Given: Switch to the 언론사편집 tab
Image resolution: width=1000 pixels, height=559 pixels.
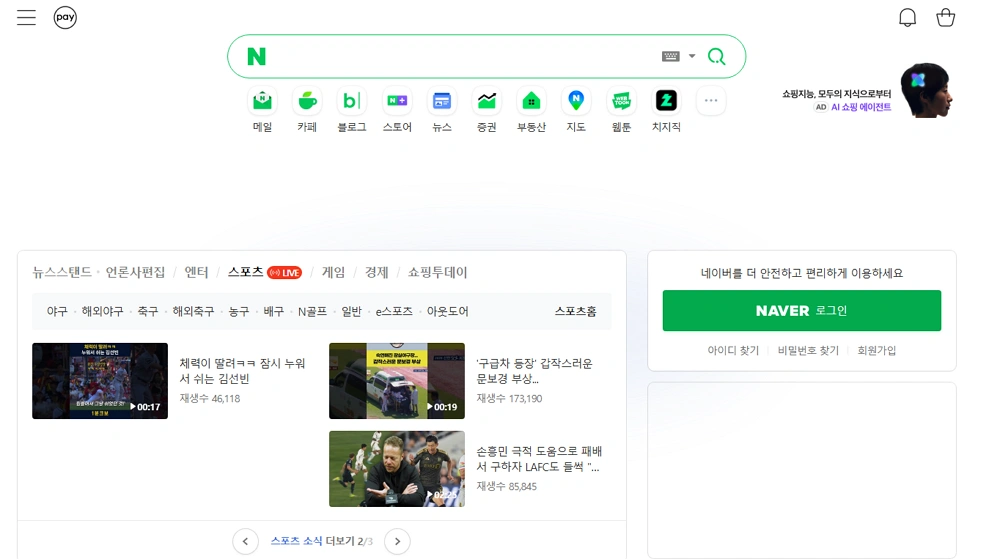Looking at the screenshot, I should click(135, 272).
